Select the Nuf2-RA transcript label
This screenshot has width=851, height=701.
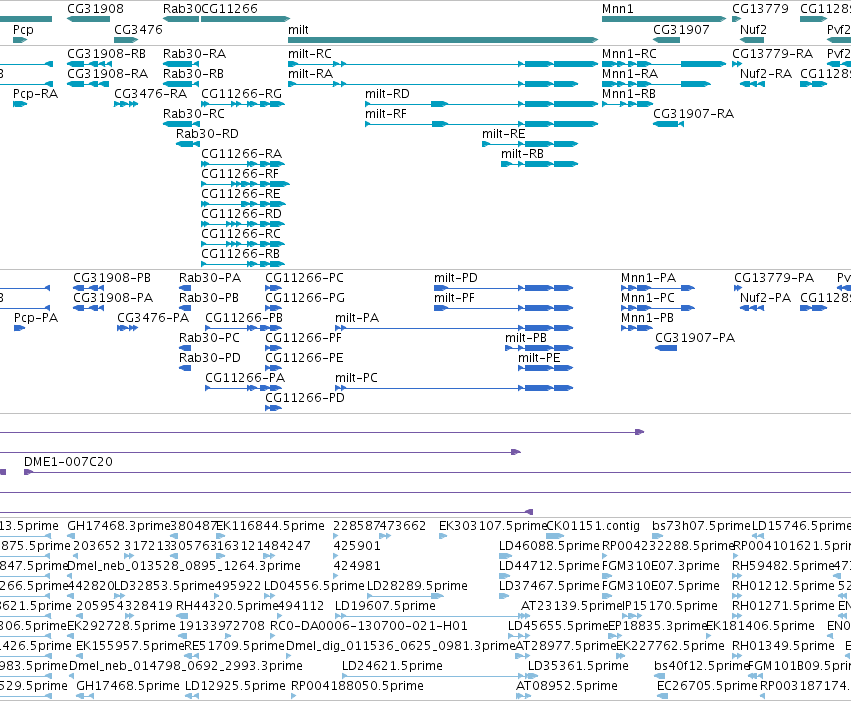pyautogui.click(x=766, y=74)
